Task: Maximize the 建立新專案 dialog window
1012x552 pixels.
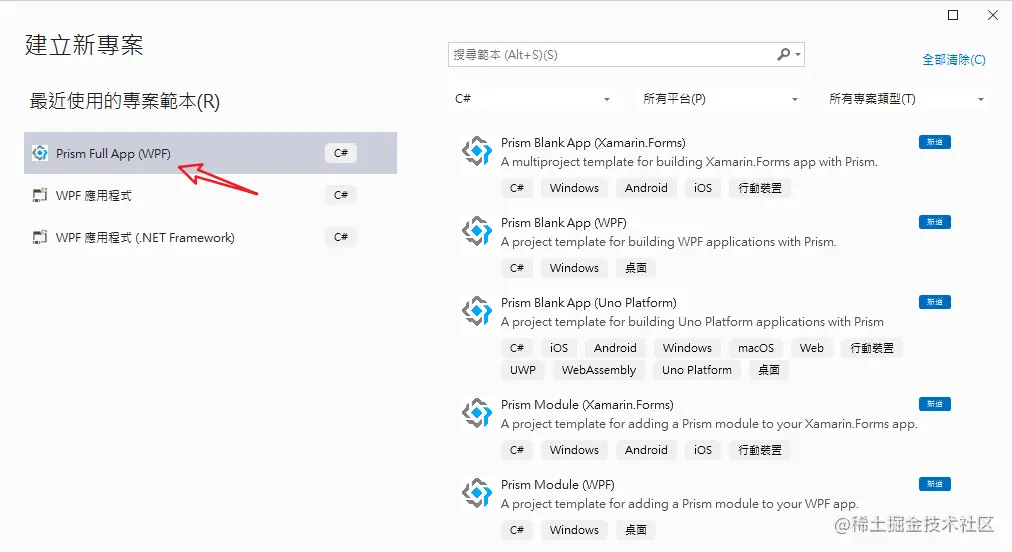Action: coord(953,15)
